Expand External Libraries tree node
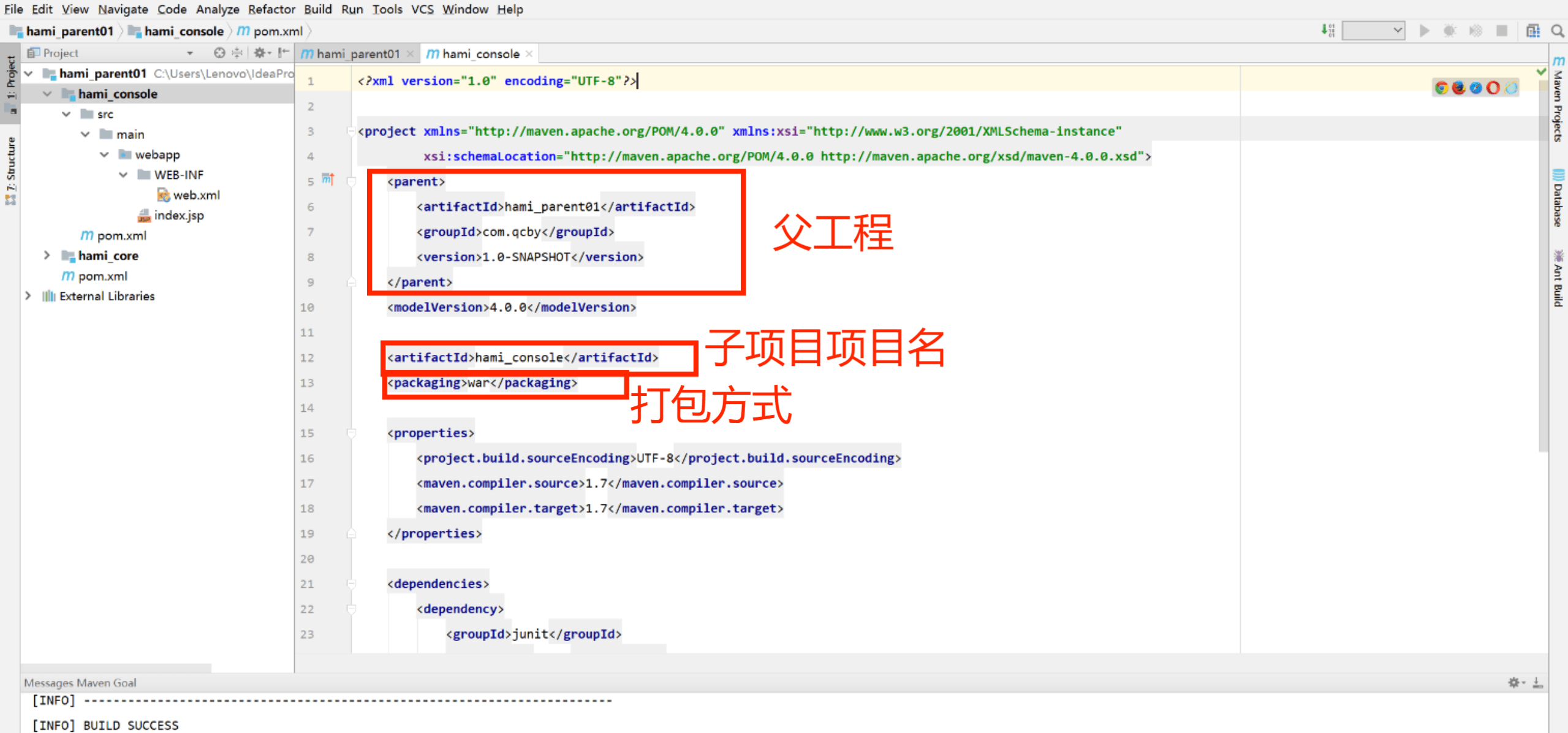 (x=28, y=296)
